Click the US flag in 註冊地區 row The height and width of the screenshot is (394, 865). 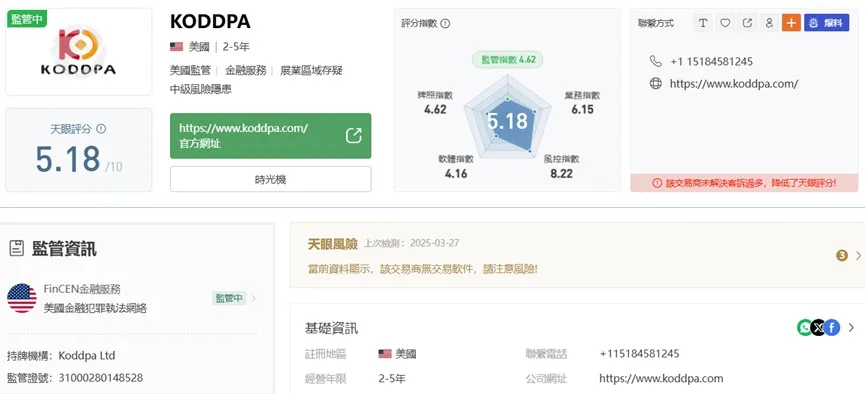tap(385, 354)
